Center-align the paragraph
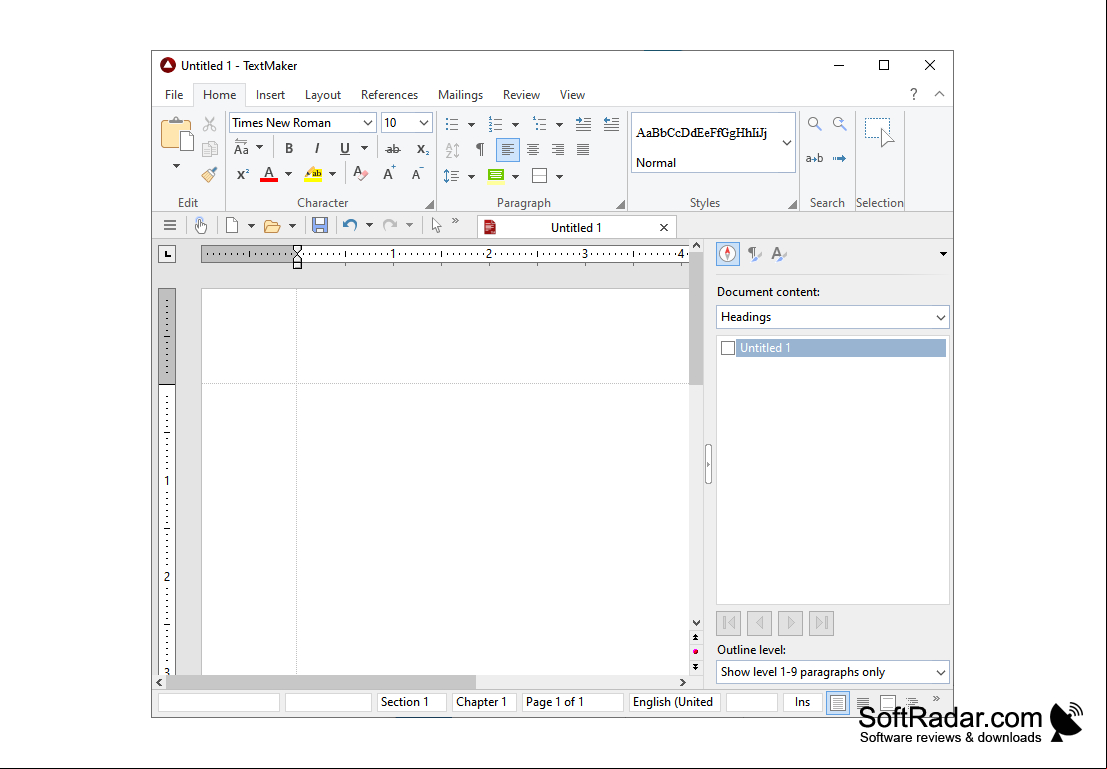1107x769 pixels. point(533,150)
